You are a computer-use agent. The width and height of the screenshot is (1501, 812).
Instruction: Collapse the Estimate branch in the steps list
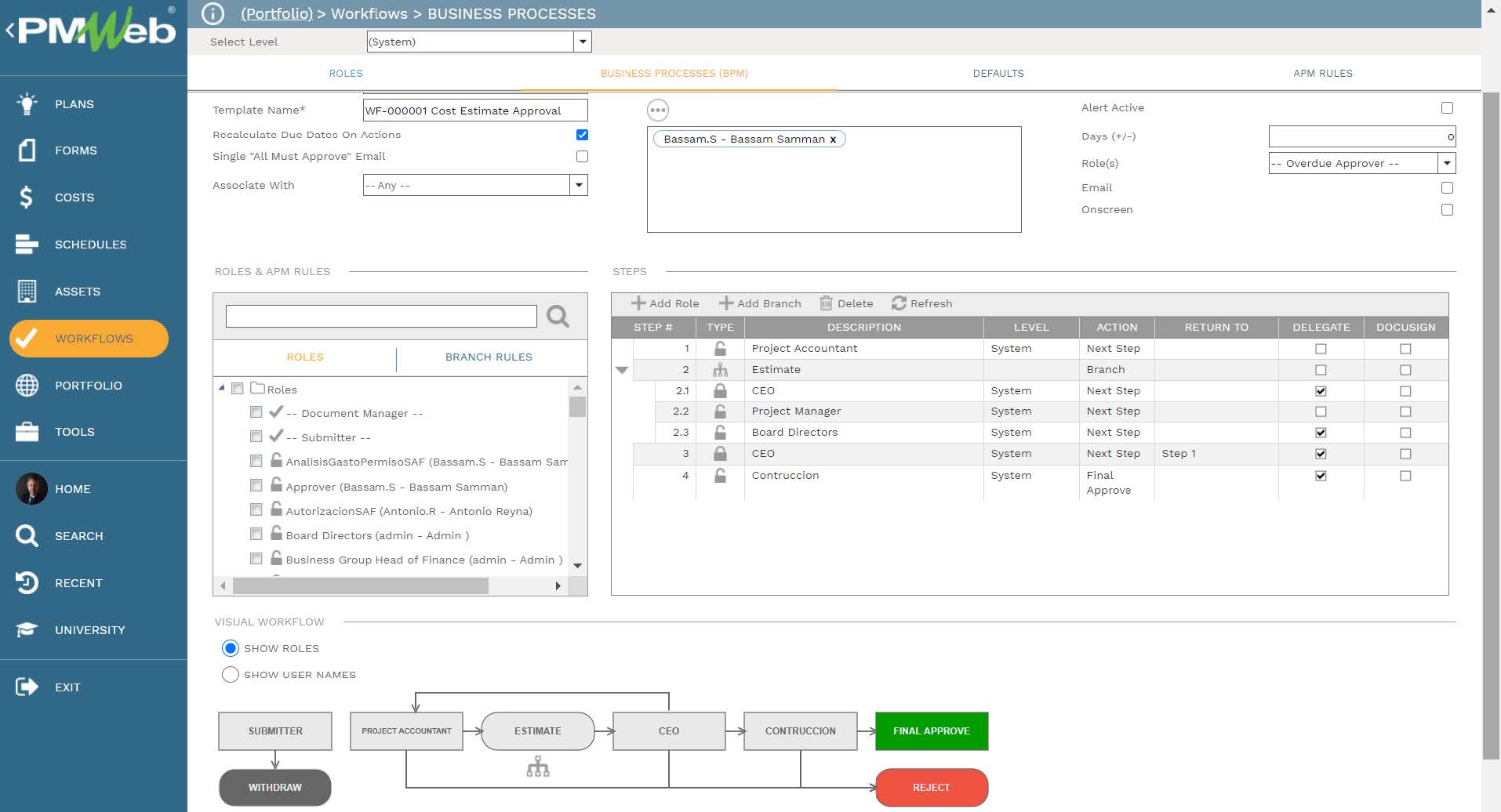(622, 369)
